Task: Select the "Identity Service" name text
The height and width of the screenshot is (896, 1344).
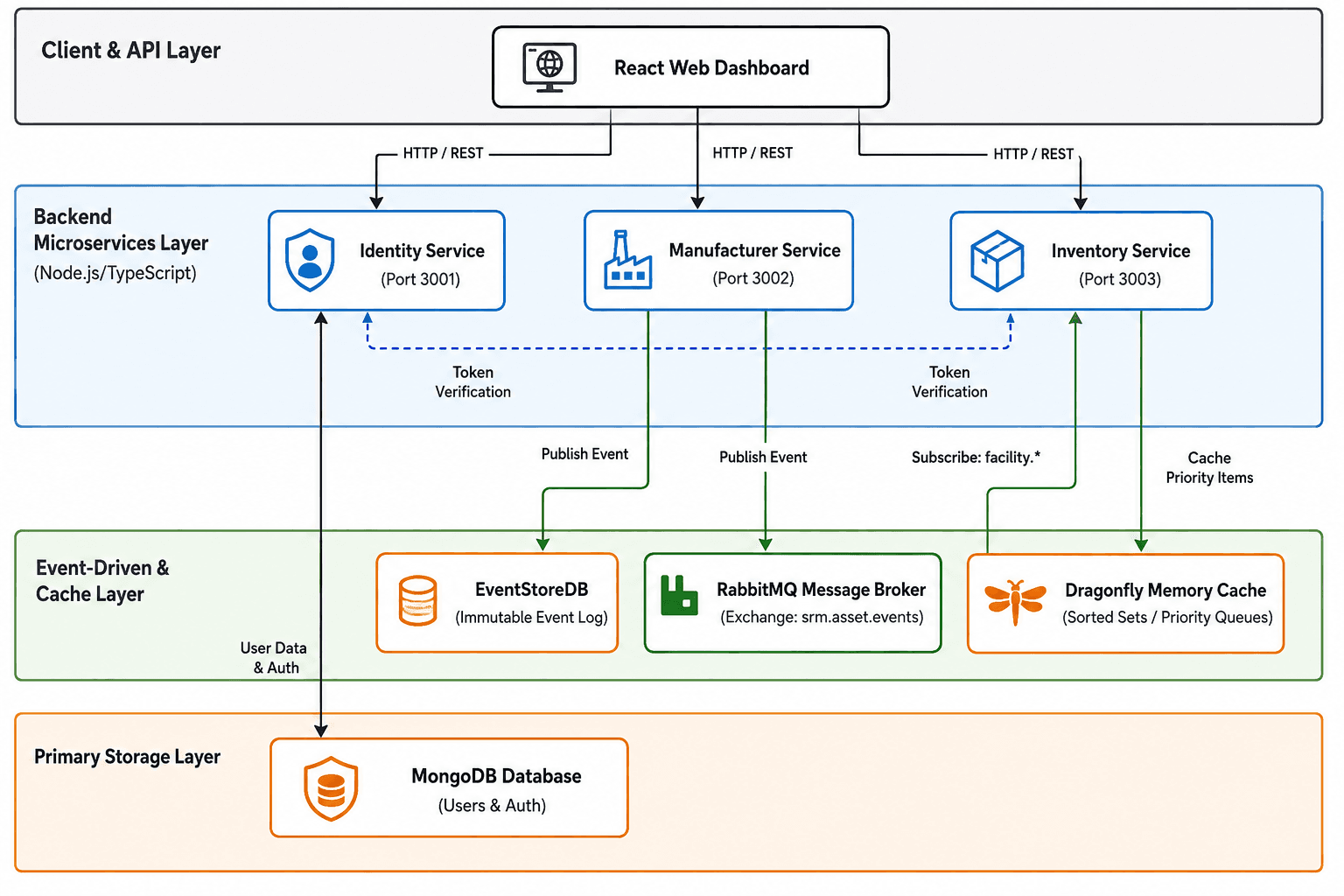Action: pyautogui.click(x=422, y=251)
